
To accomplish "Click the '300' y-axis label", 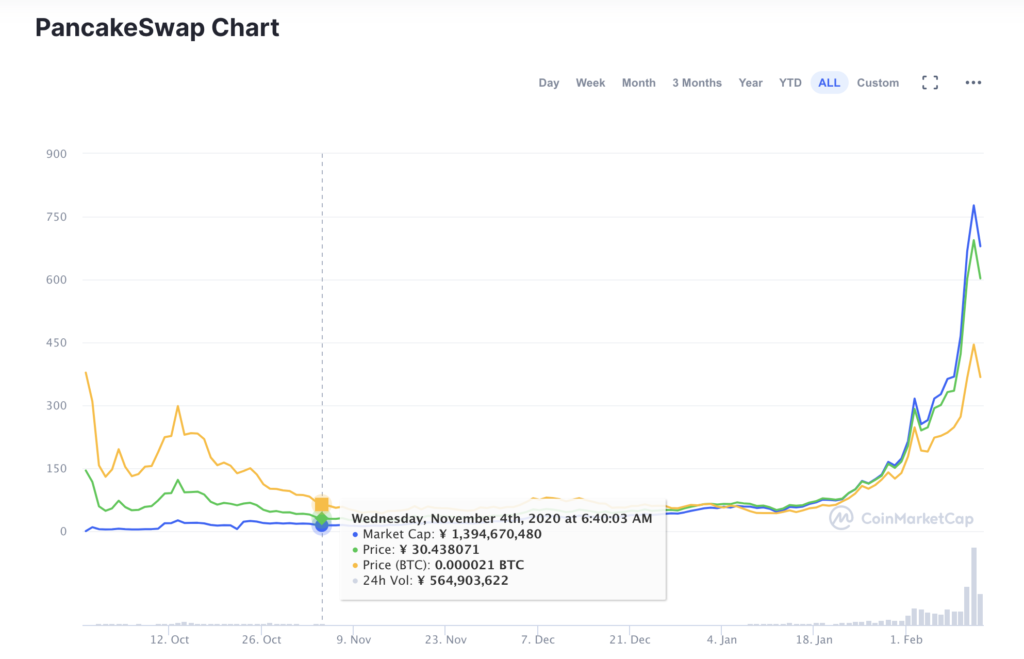I will click(x=56, y=406).
